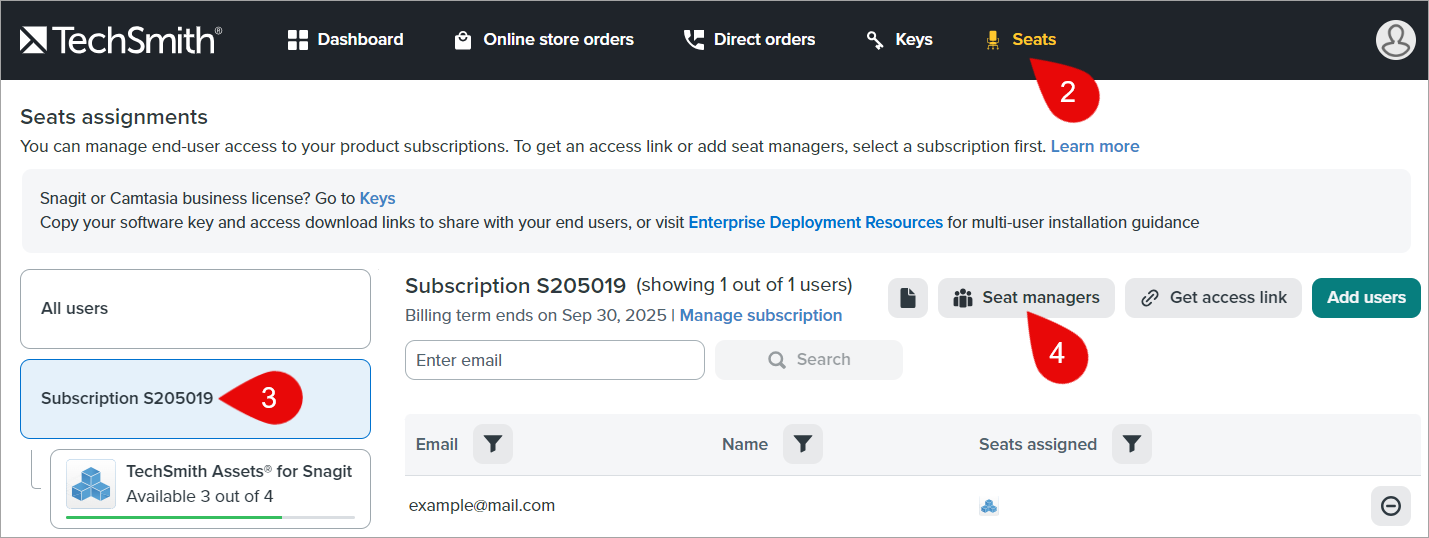Viewport: 1429px width, 538px height.
Task: Open the Keys navigation item
Action: coord(899,40)
